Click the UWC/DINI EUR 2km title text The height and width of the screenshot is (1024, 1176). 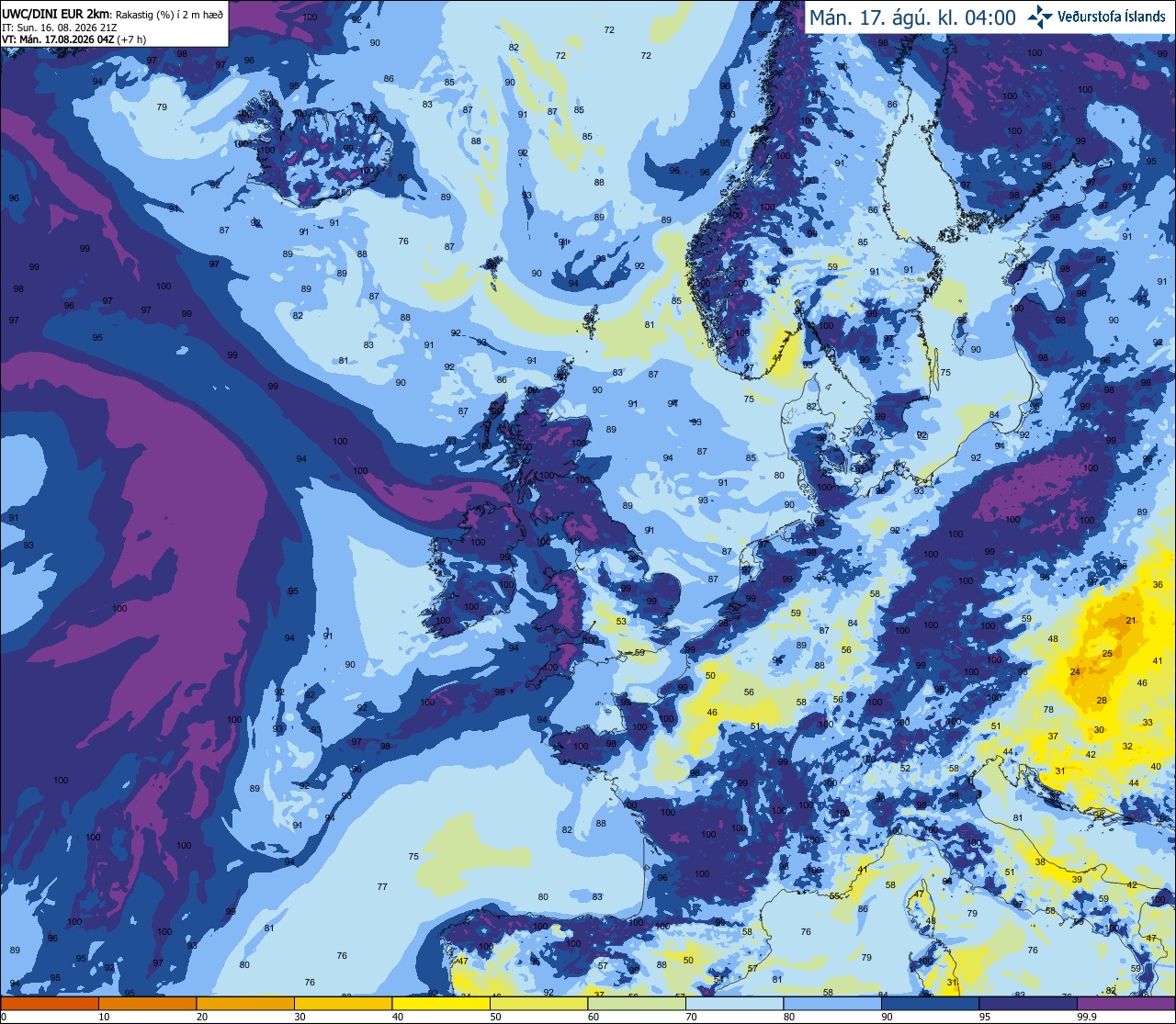[55, 14]
